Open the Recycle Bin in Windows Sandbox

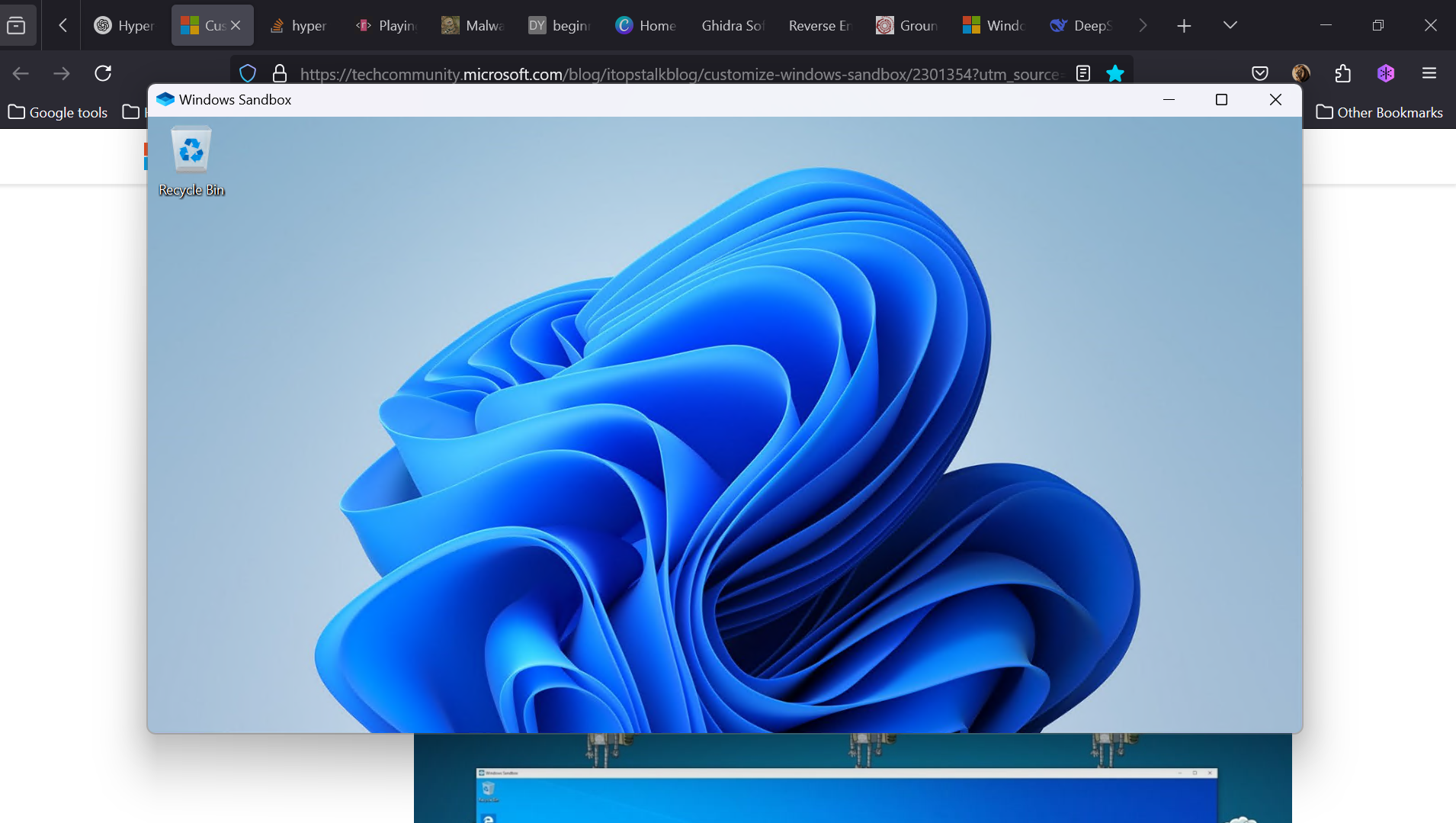[x=191, y=161]
